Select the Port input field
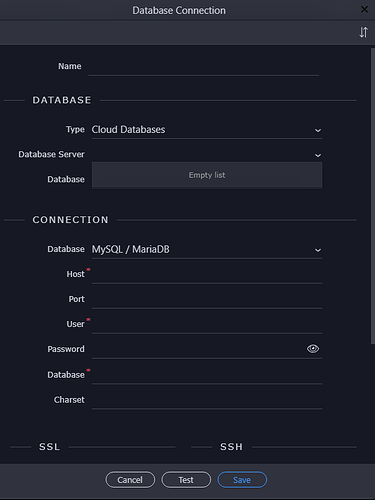This screenshot has height=500, width=375. 207,300
